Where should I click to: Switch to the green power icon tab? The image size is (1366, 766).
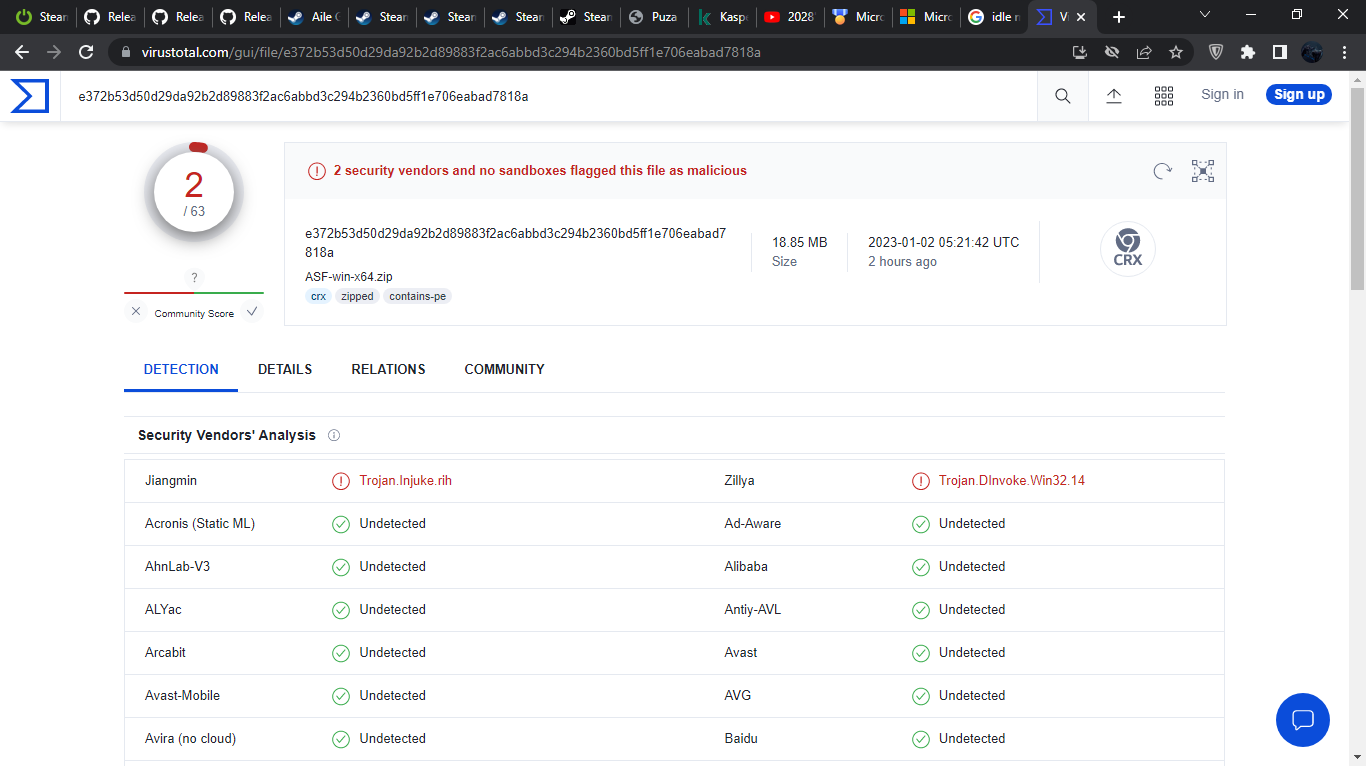point(41,17)
